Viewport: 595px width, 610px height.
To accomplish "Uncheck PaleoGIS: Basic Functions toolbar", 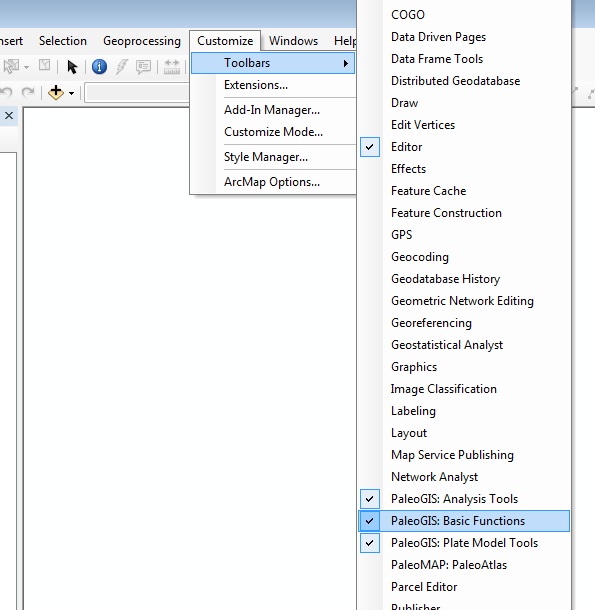I will 464,521.
